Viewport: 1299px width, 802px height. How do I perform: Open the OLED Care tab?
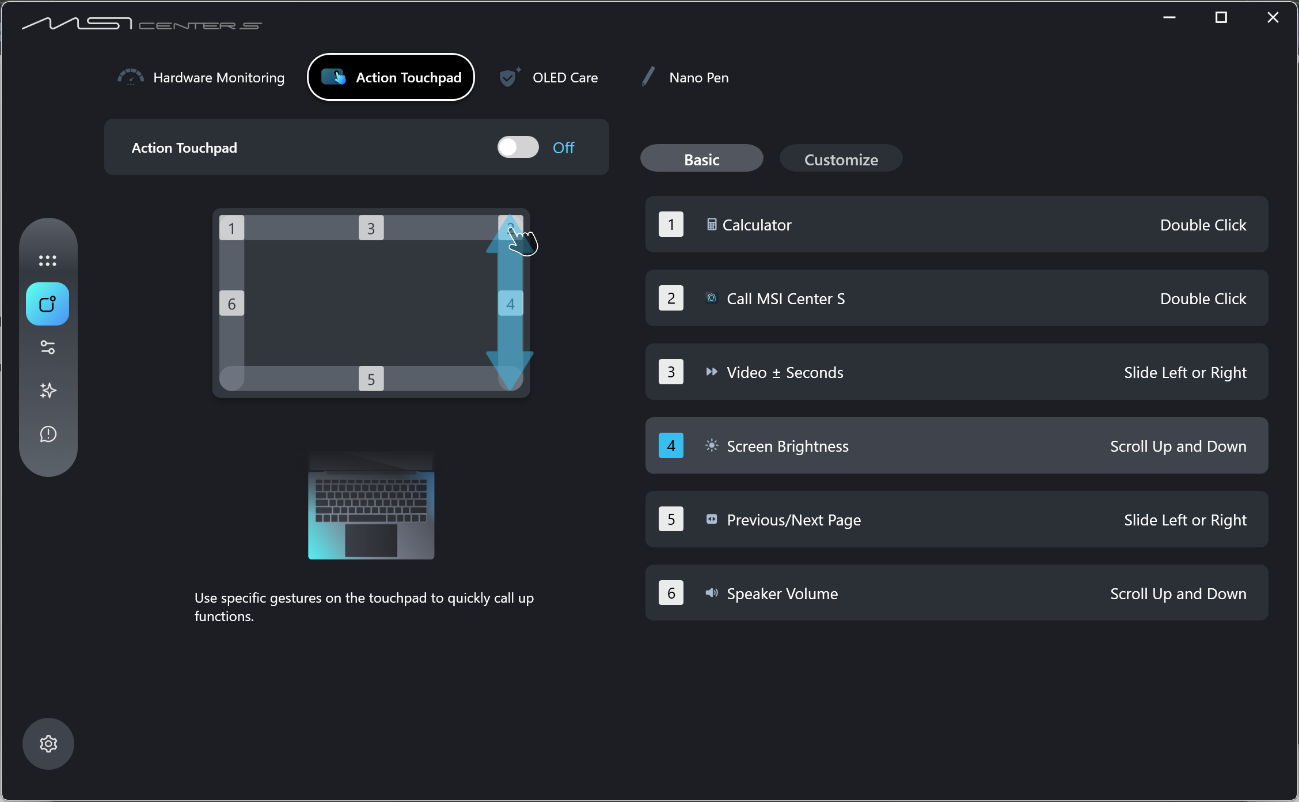click(549, 77)
